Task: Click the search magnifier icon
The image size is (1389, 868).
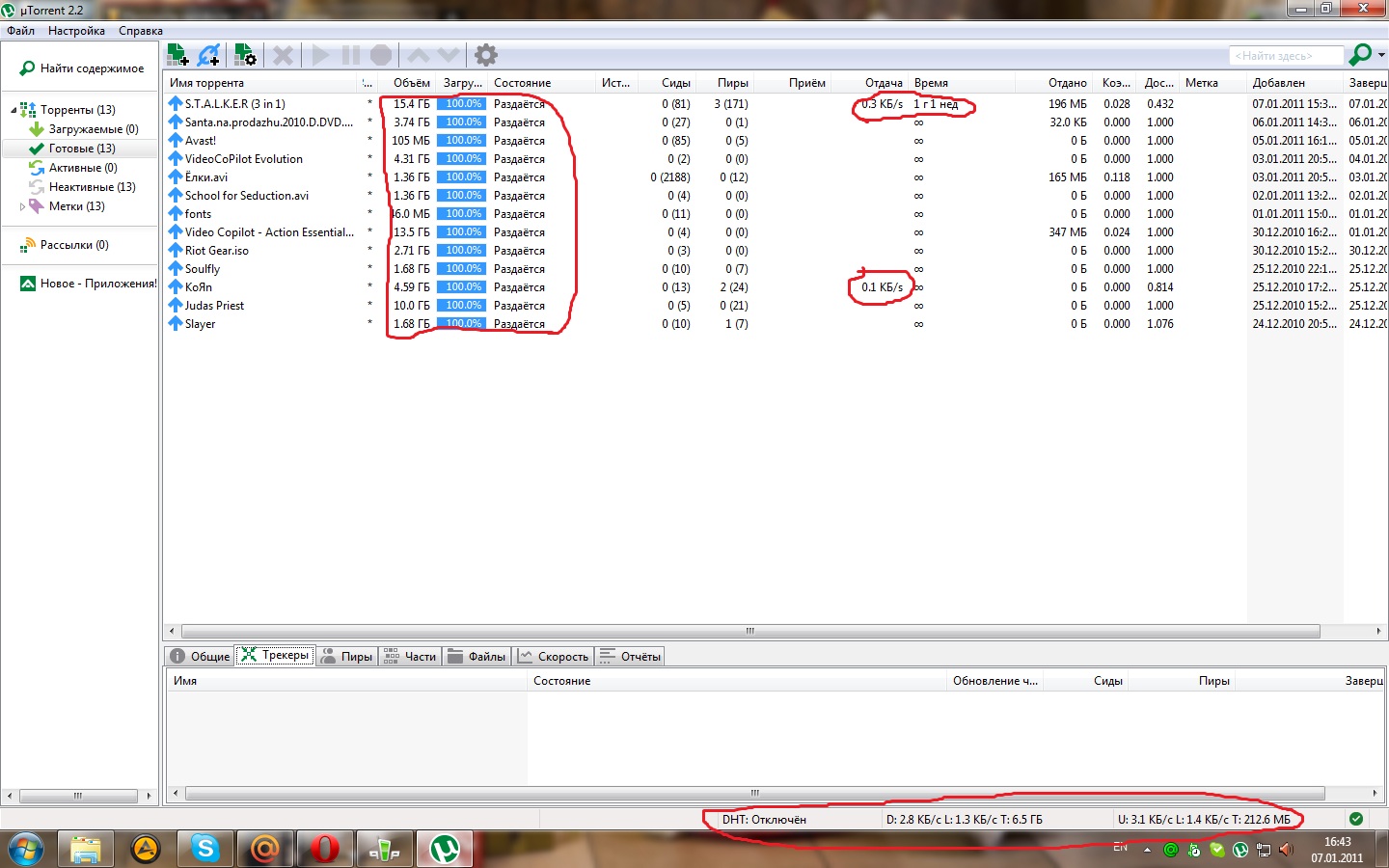Action: click(1360, 55)
